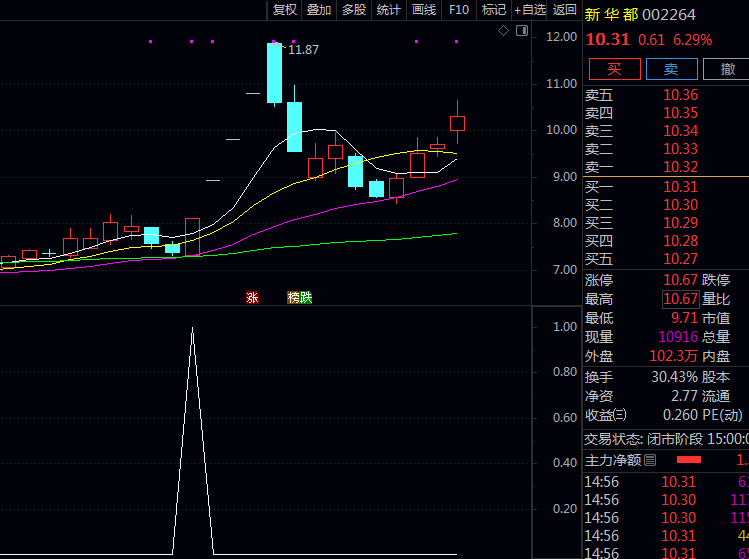The image size is (749, 559).
Task: Toggle the side panel layout icon
Action: coord(520,31)
